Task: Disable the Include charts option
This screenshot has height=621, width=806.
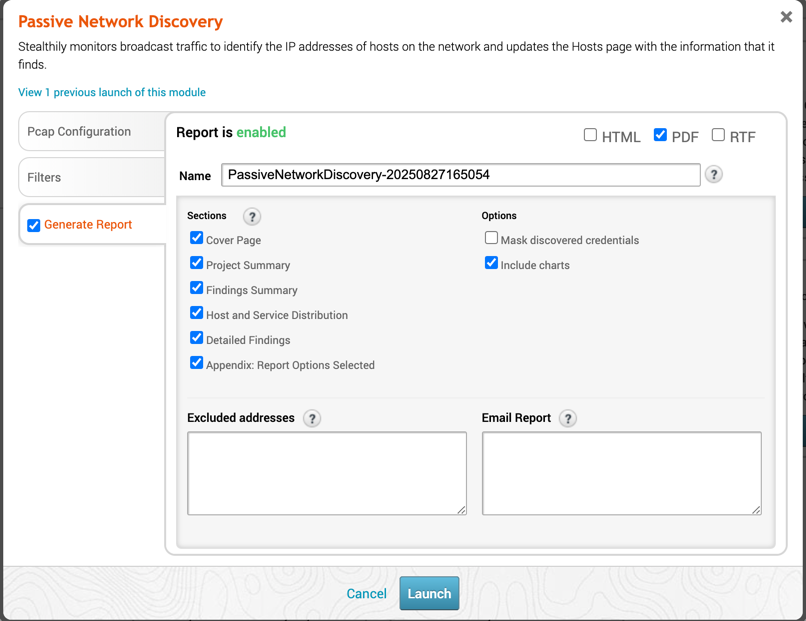Action: click(x=491, y=263)
